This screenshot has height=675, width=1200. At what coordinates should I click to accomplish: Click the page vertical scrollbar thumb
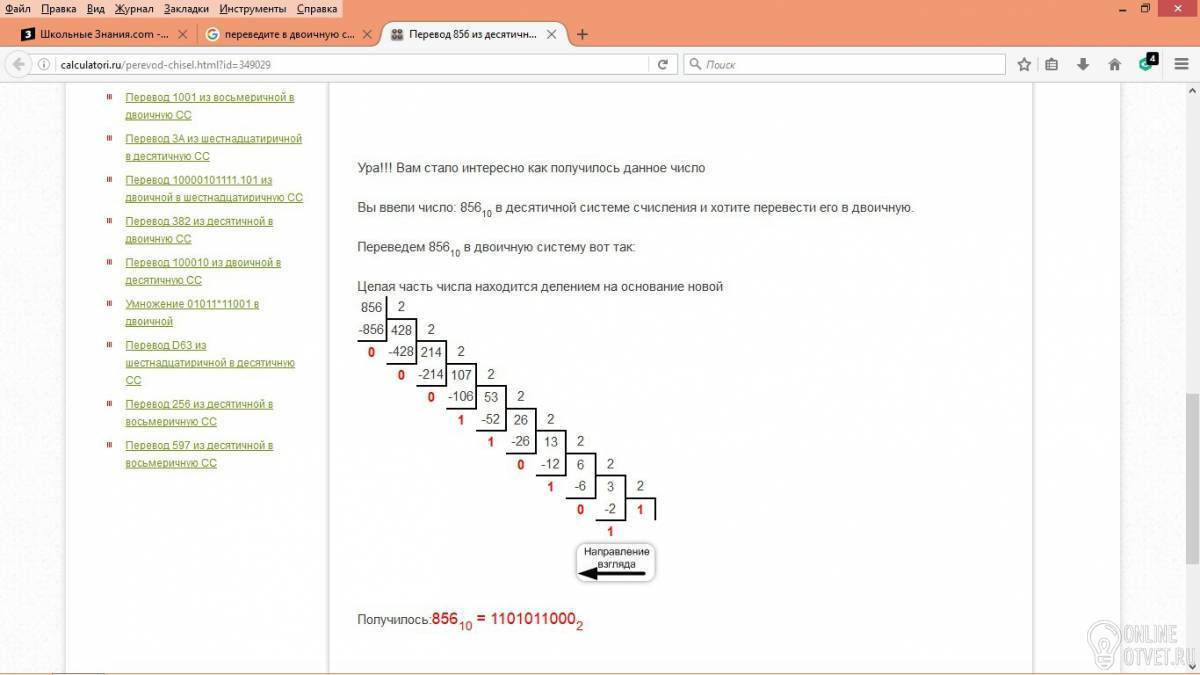[1192, 478]
